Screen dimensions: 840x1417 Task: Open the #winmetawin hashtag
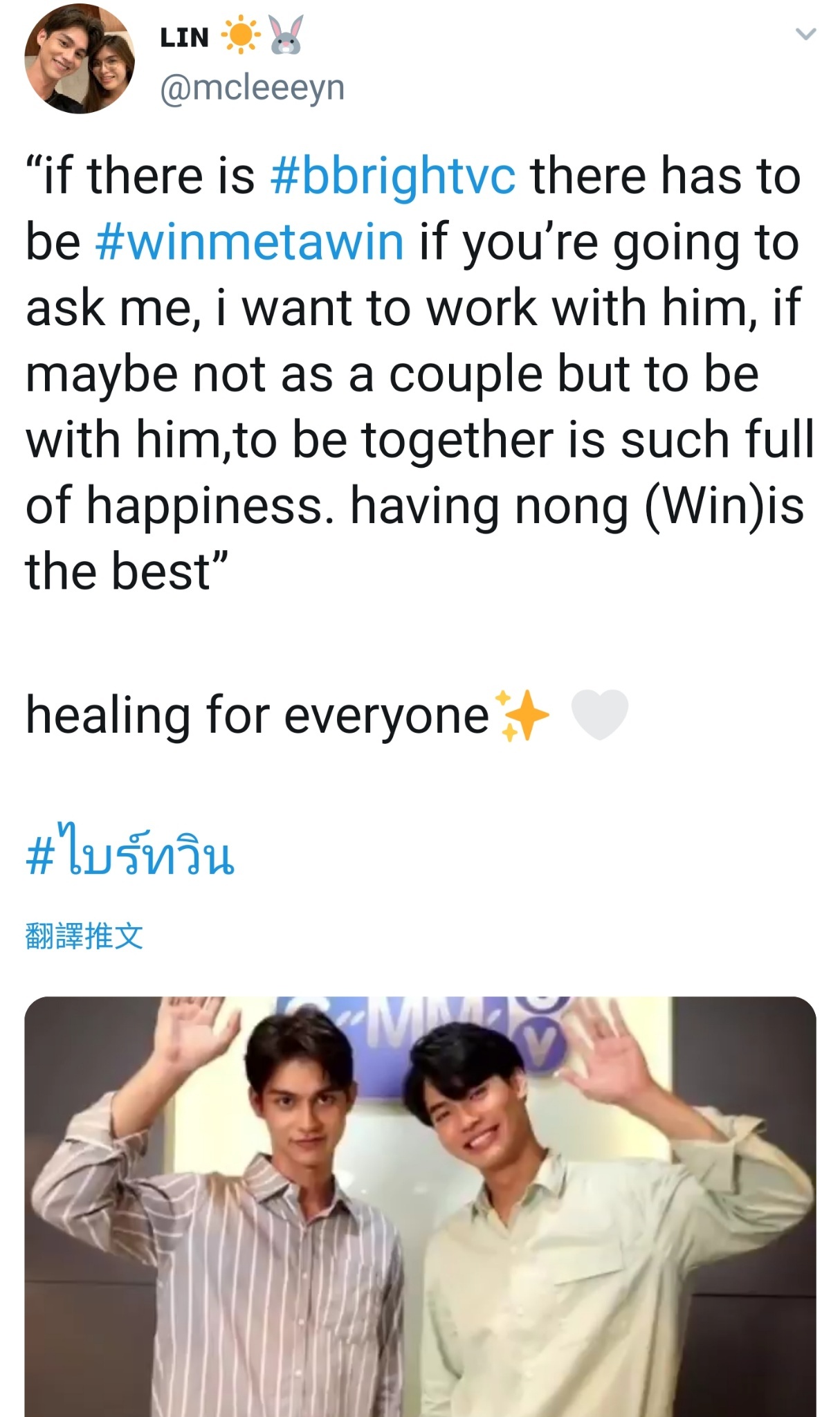(249, 243)
